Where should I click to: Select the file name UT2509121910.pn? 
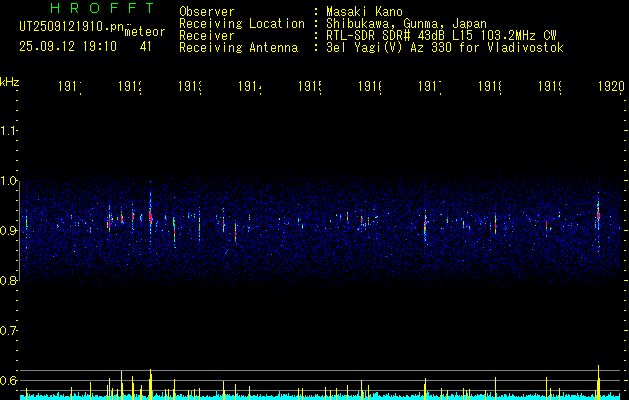click(x=72, y=26)
